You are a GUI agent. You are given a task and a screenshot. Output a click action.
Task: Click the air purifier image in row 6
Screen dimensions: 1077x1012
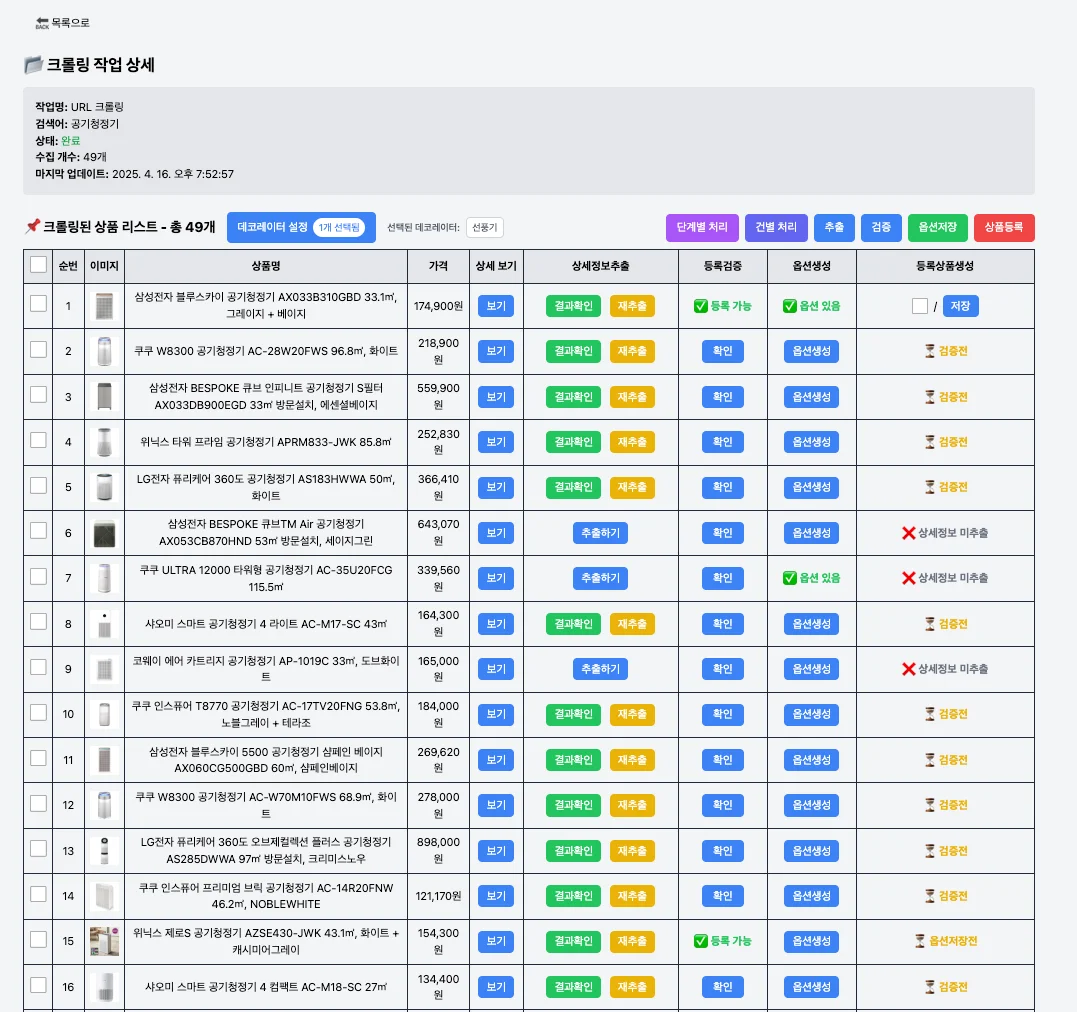tap(104, 533)
